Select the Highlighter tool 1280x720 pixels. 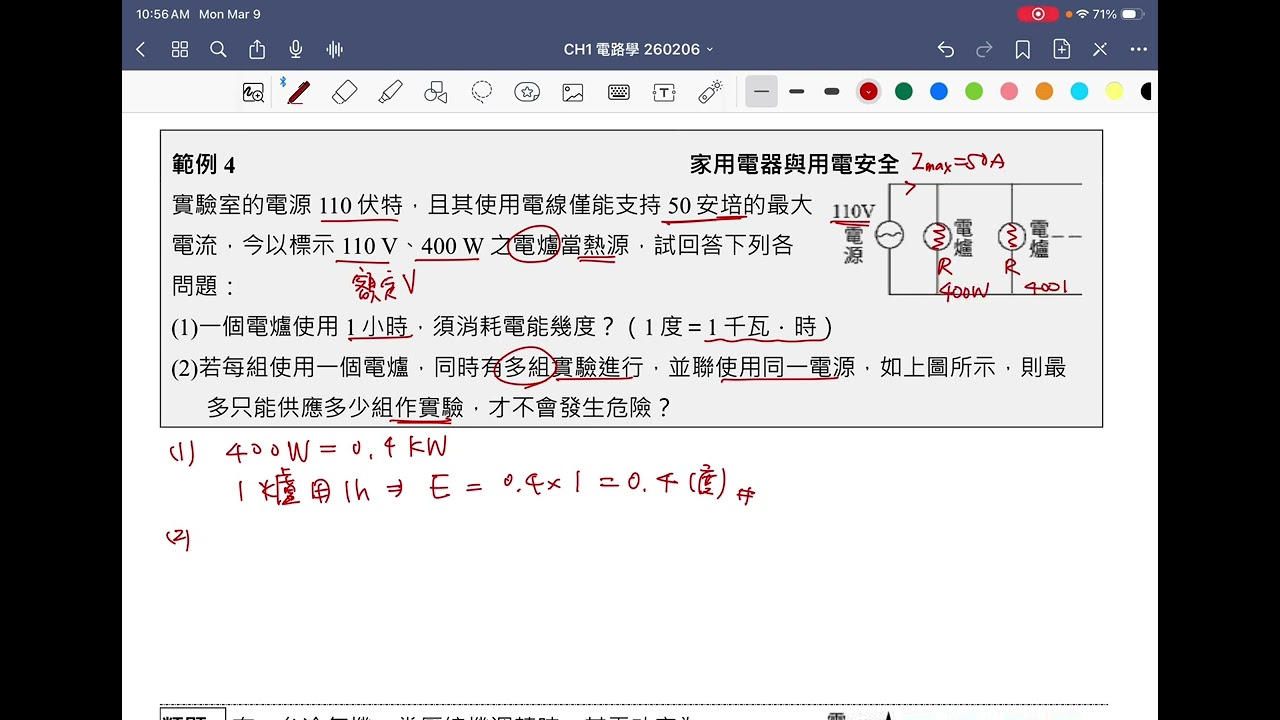[390, 92]
